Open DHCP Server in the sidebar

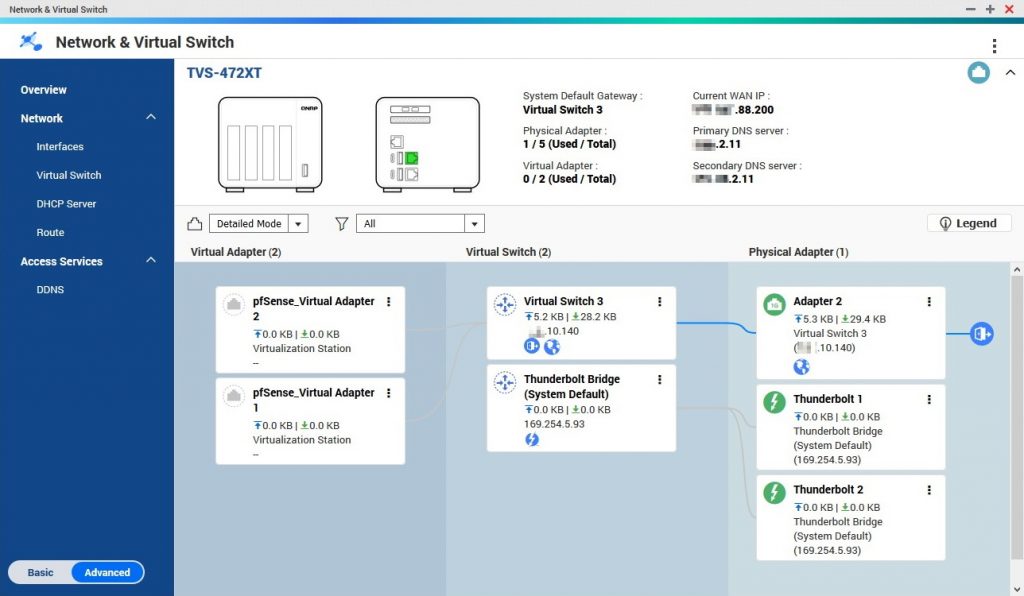pos(66,204)
